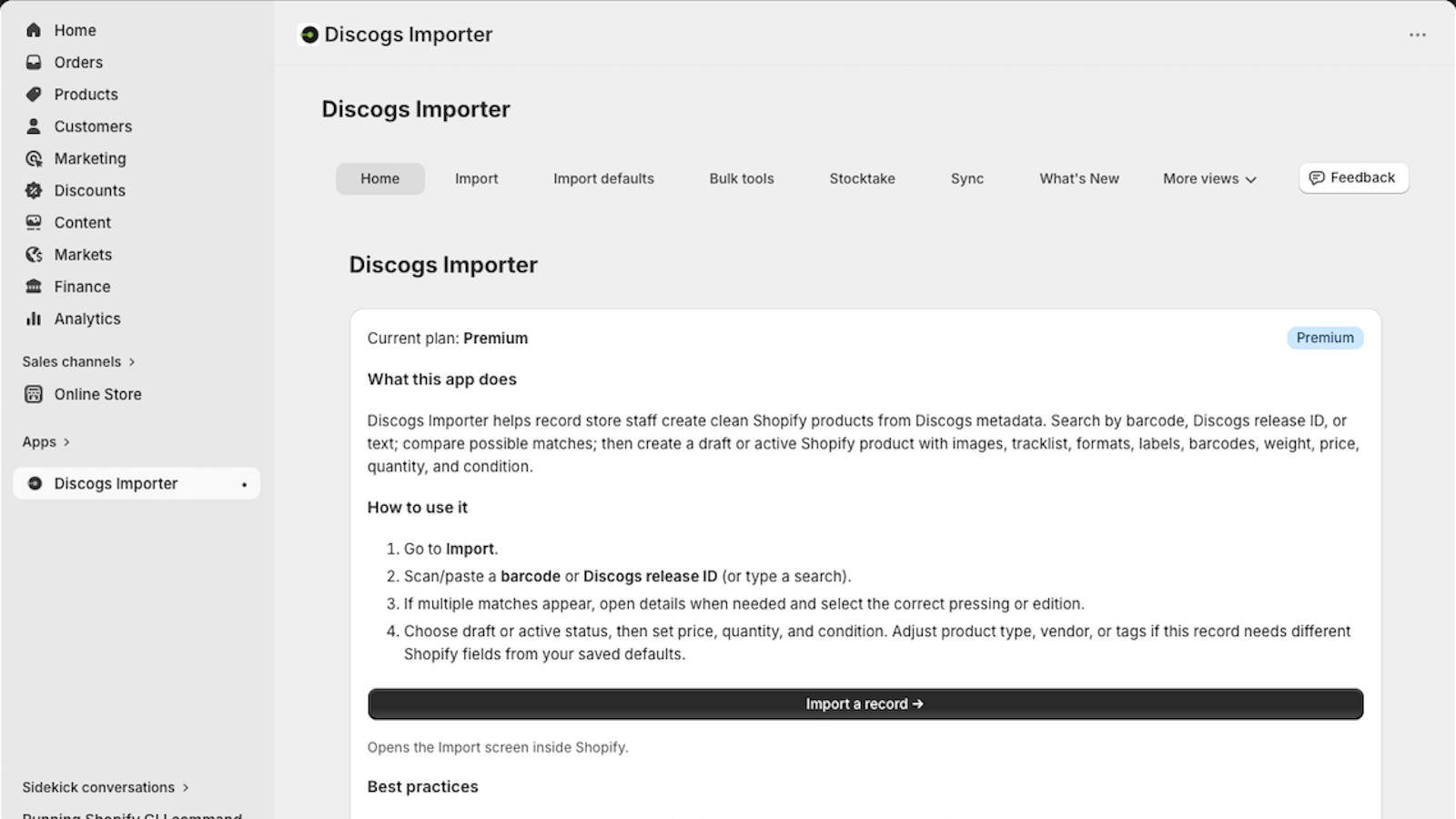Click the Discogs logo in the header
1456x819 pixels.
click(x=309, y=35)
